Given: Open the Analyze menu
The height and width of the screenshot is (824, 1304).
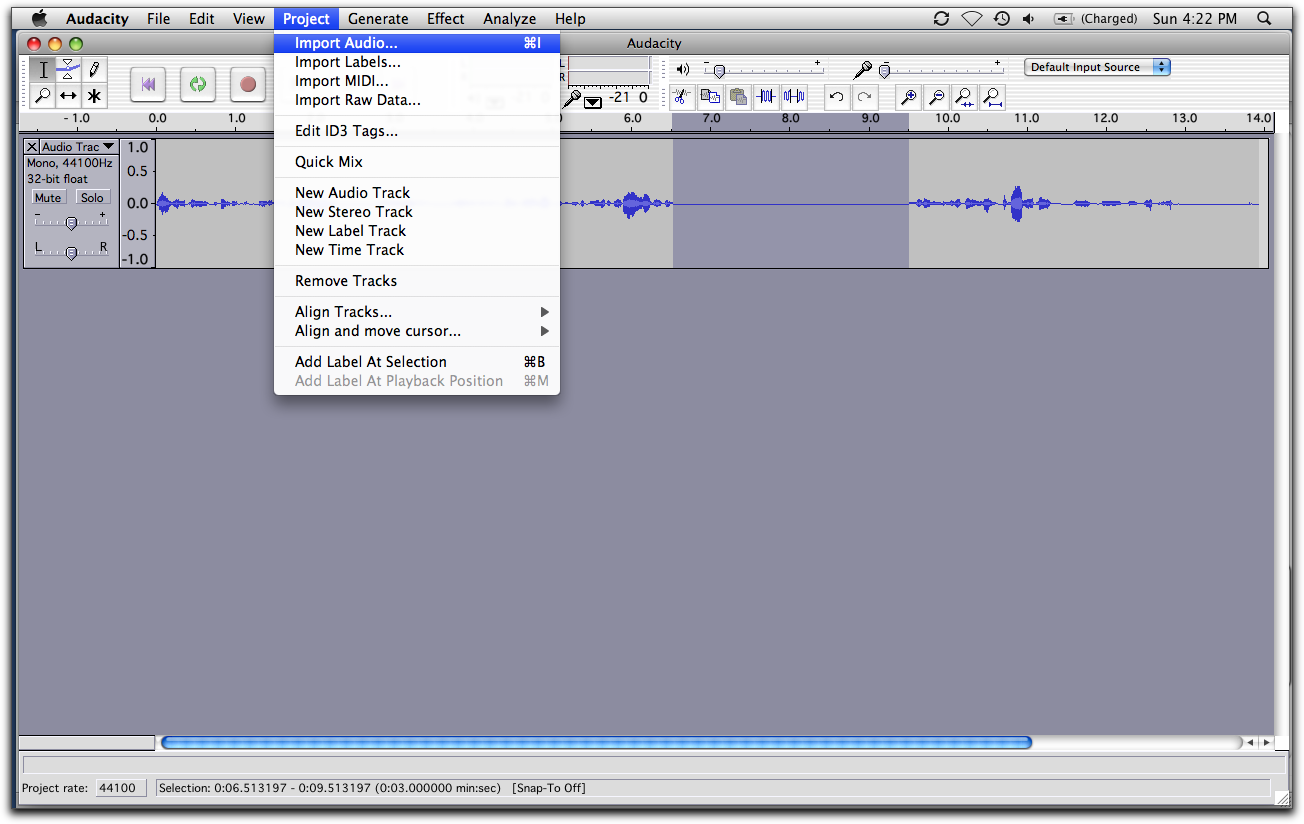Looking at the screenshot, I should (x=510, y=19).
